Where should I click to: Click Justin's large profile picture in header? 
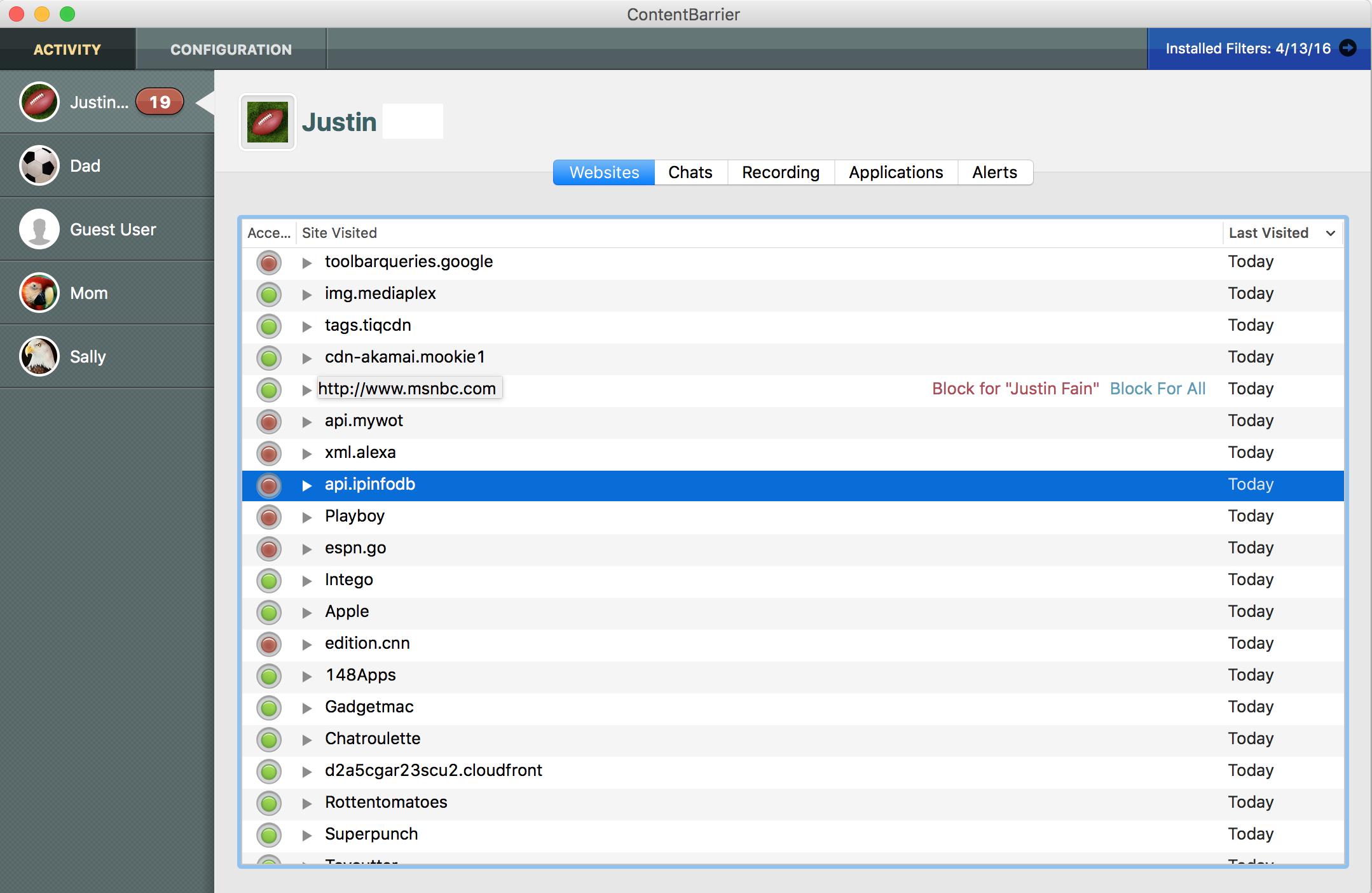point(267,122)
